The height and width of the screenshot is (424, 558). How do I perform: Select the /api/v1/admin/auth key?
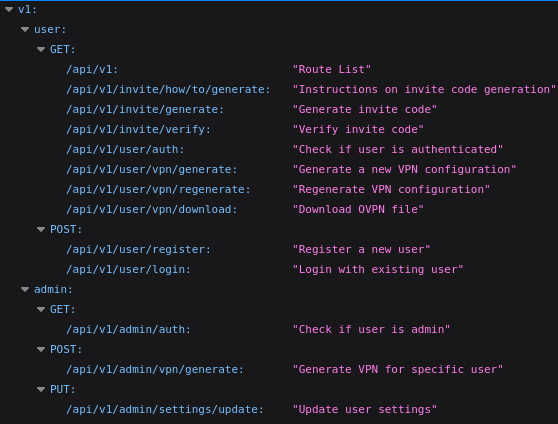pyautogui.click(x=128, y=329)
